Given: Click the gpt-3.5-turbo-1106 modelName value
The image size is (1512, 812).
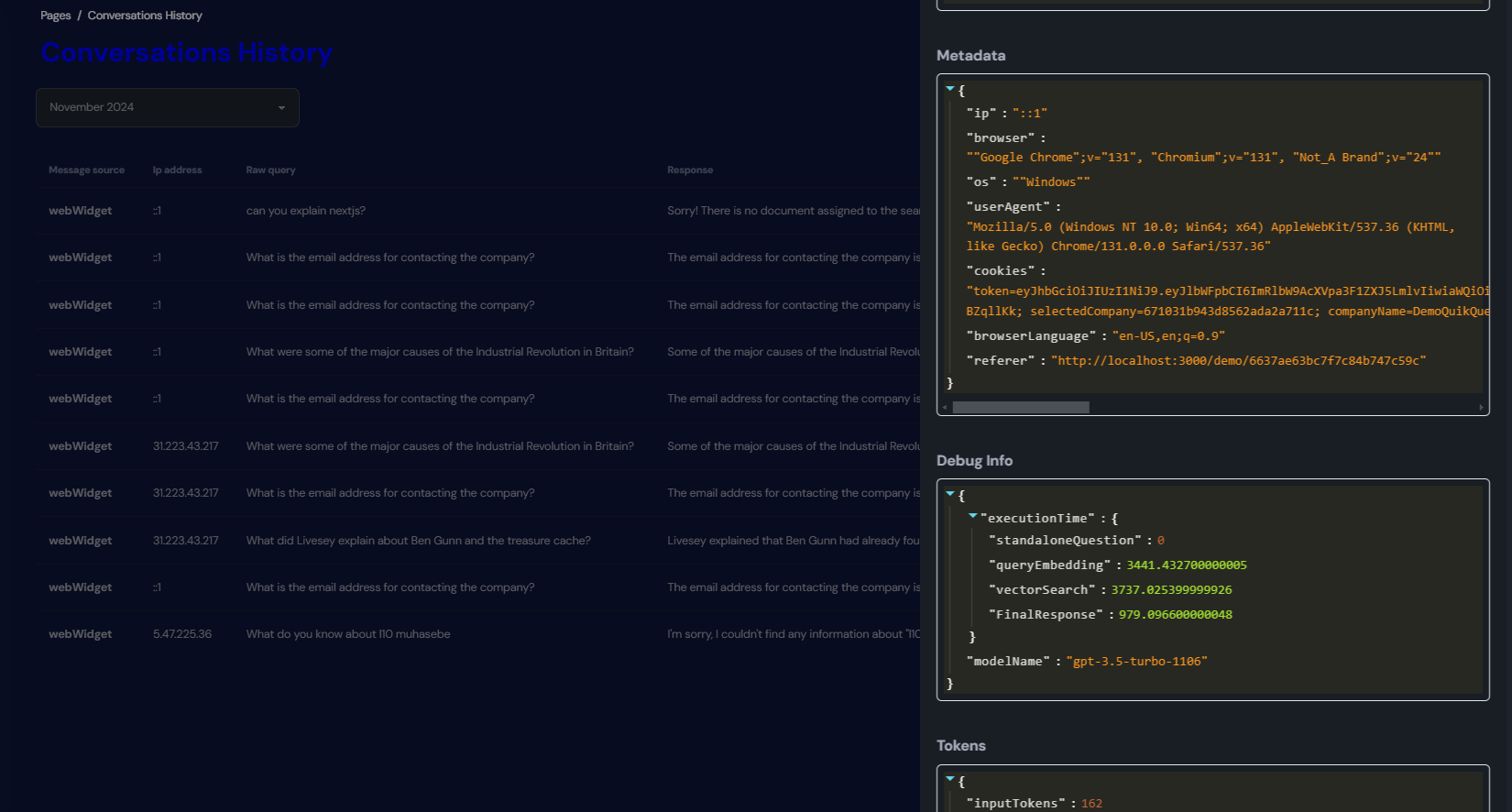Looking at the screenshot, I should [x=1136, y=662].
